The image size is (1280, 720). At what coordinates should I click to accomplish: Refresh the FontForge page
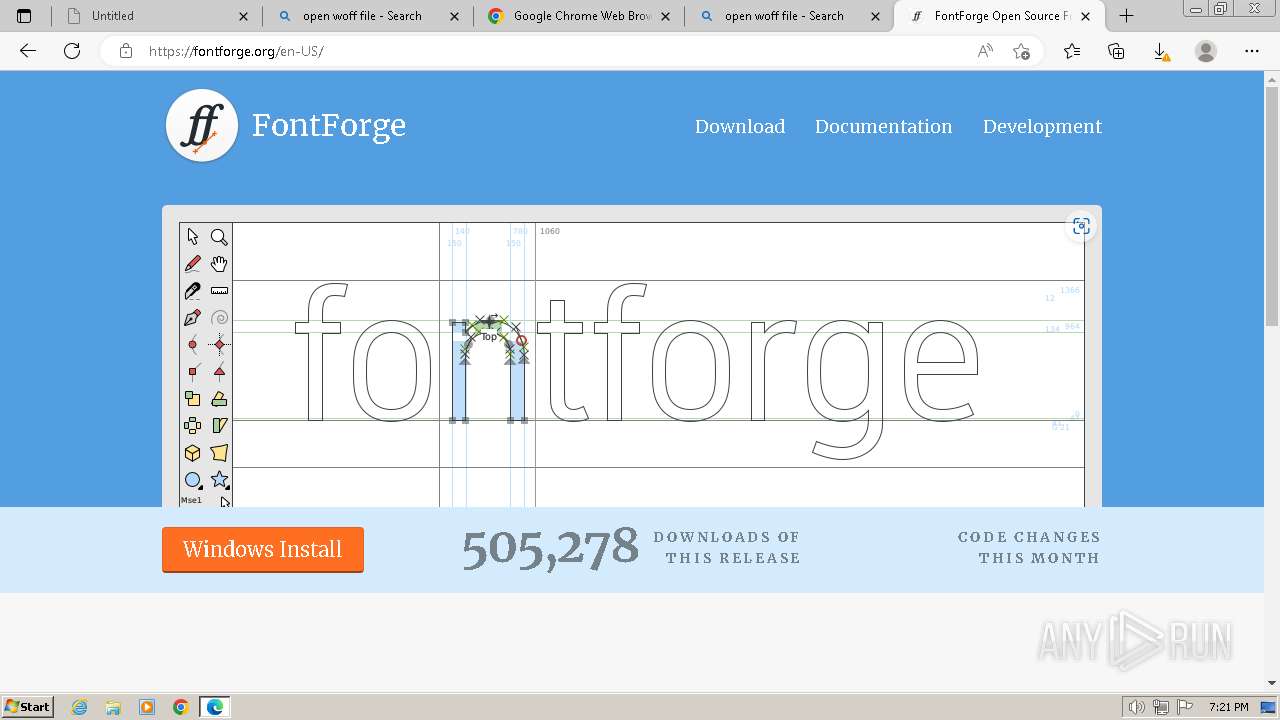click(x=72, y=51)
